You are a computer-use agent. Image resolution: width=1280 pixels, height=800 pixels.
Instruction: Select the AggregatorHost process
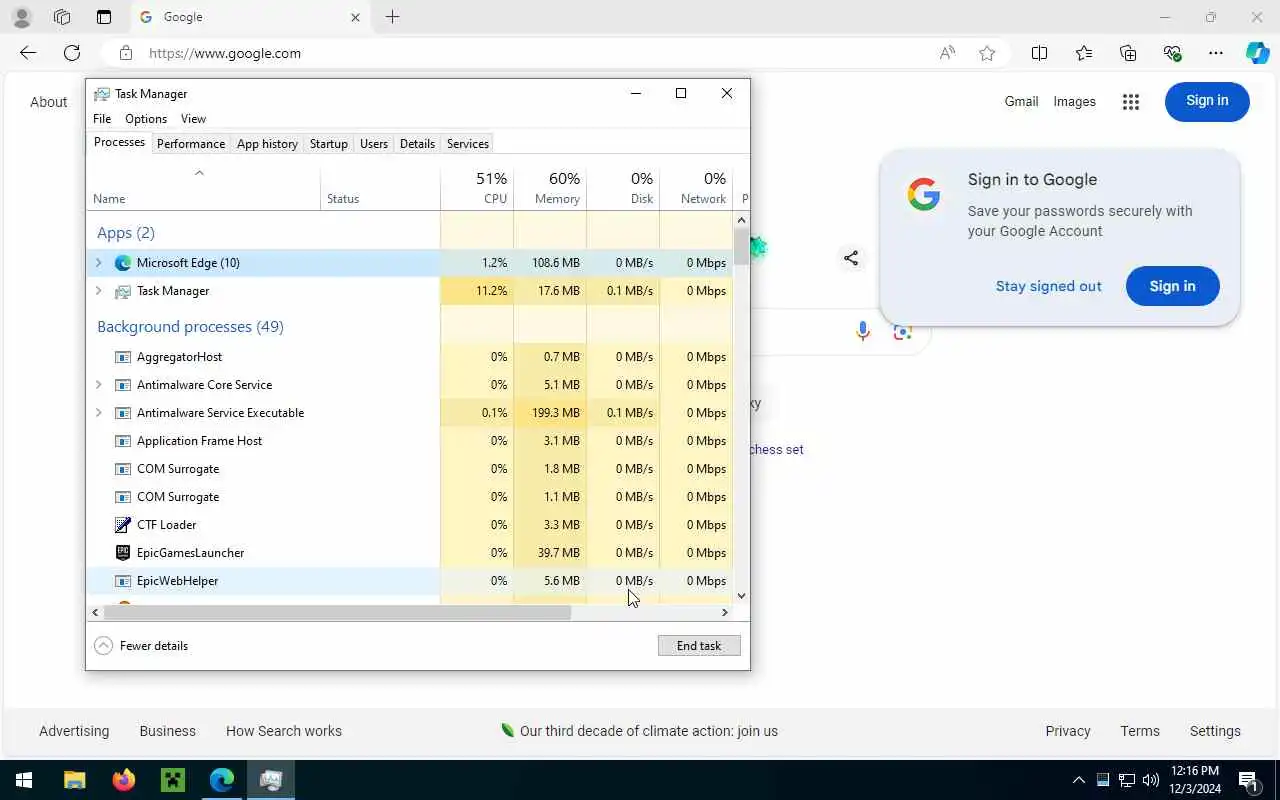coord(410,357)
